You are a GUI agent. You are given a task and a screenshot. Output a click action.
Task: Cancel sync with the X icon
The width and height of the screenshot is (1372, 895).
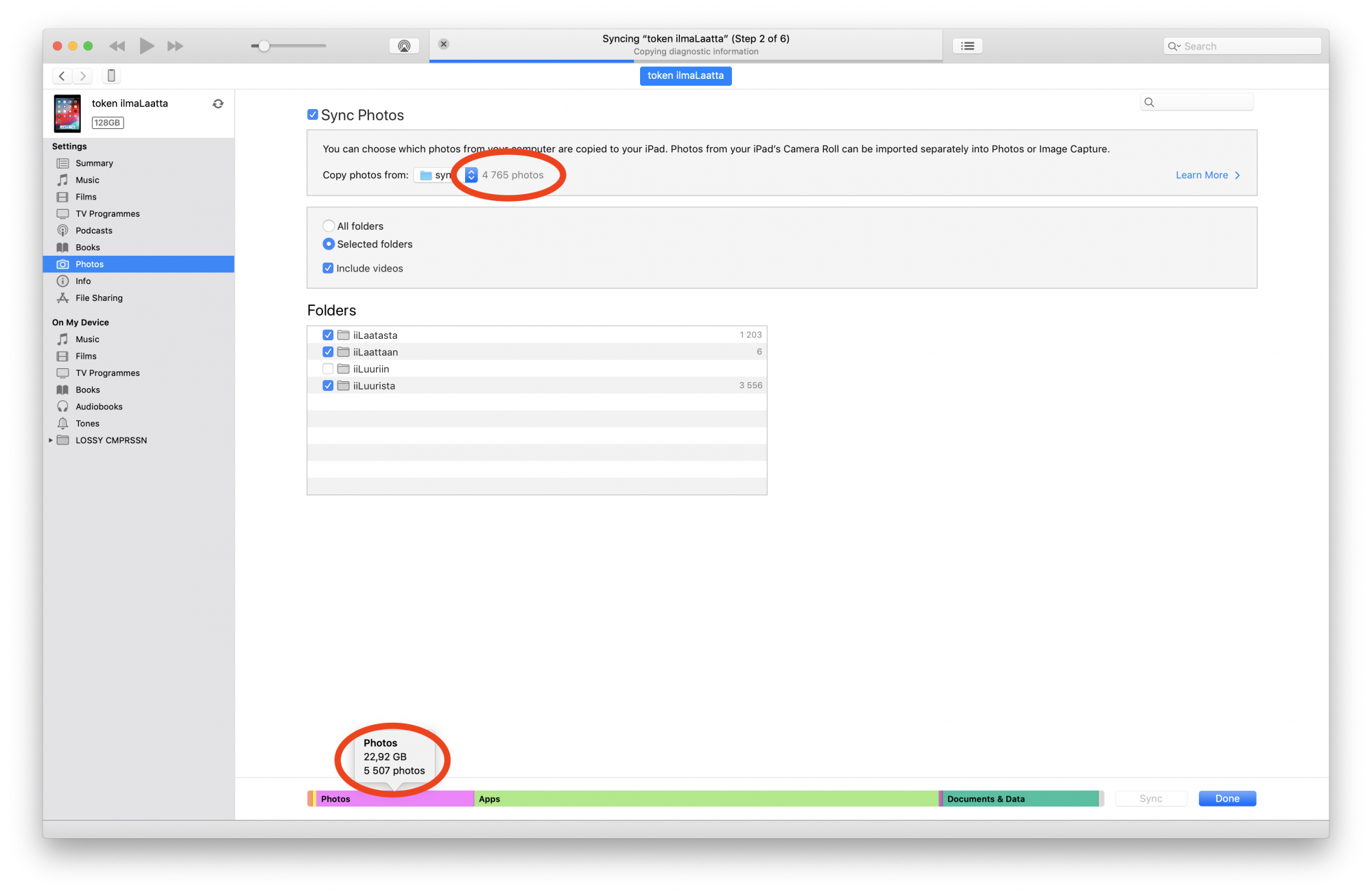444,44
